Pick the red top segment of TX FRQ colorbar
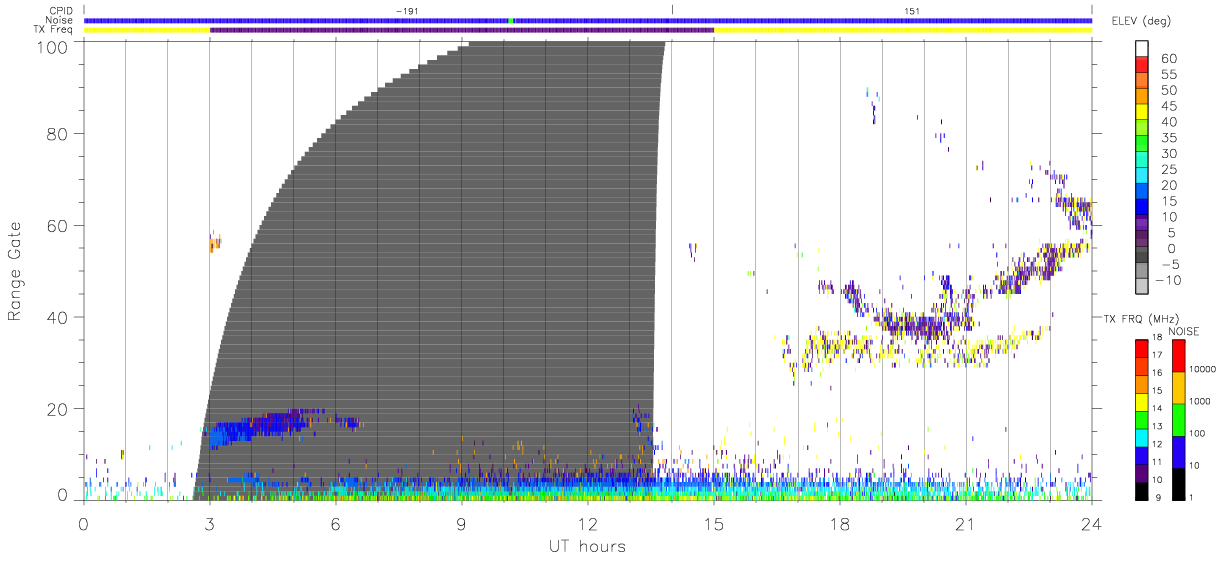The image size is (1228, 567). coord(1142,348)
